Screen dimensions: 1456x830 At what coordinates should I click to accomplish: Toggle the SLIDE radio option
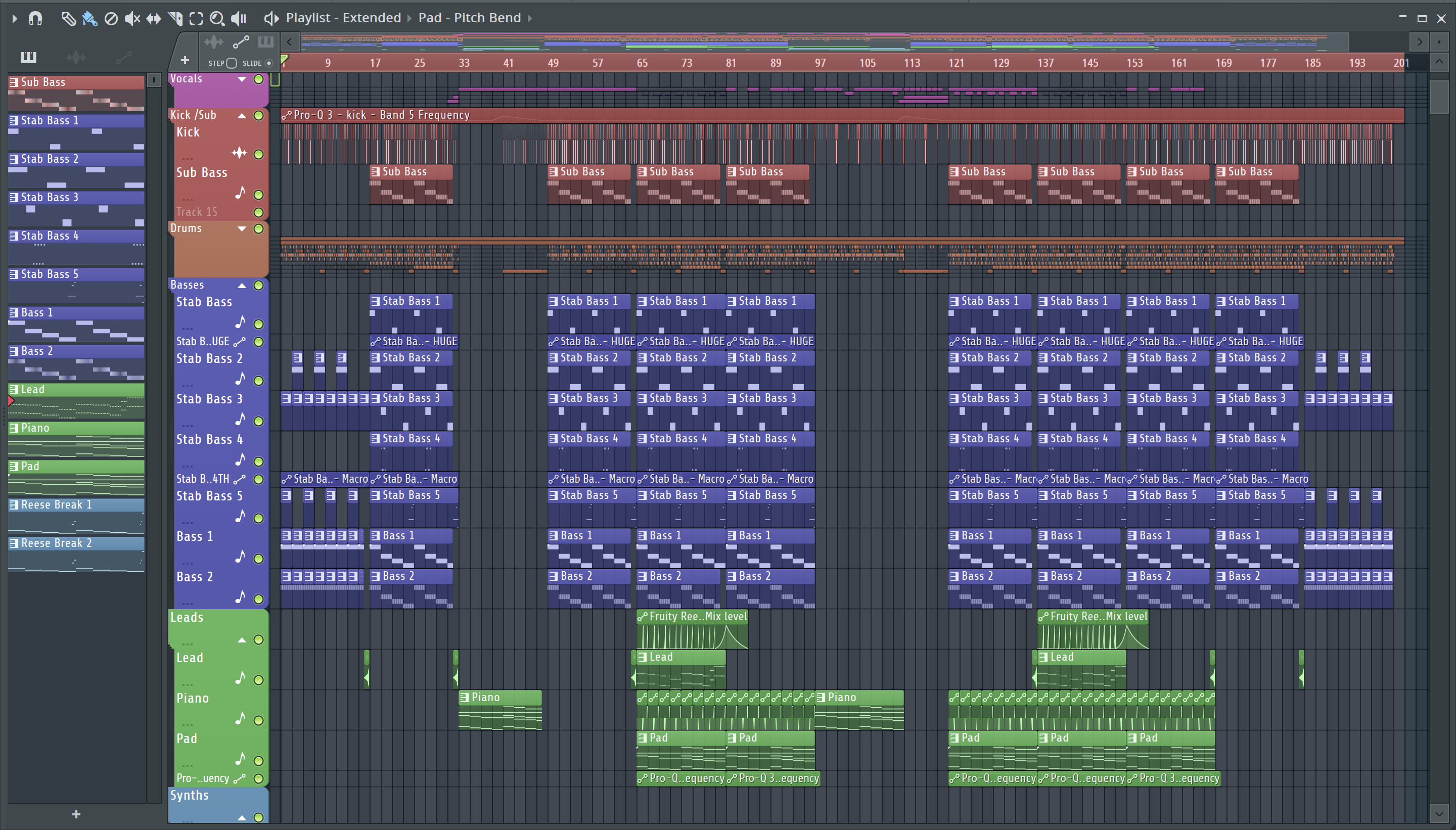pyautogui.click(x=269, y=63)
